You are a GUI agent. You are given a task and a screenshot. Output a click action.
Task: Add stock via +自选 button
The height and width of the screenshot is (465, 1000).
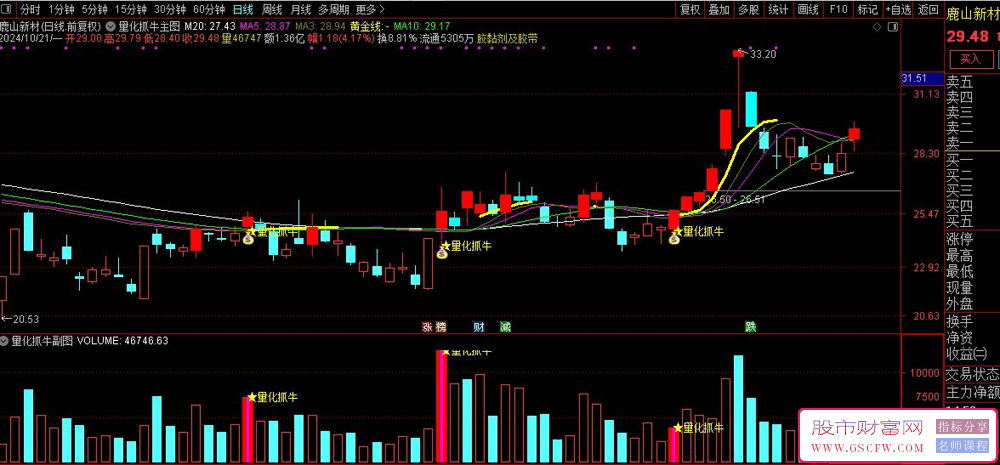pos(898,10)
